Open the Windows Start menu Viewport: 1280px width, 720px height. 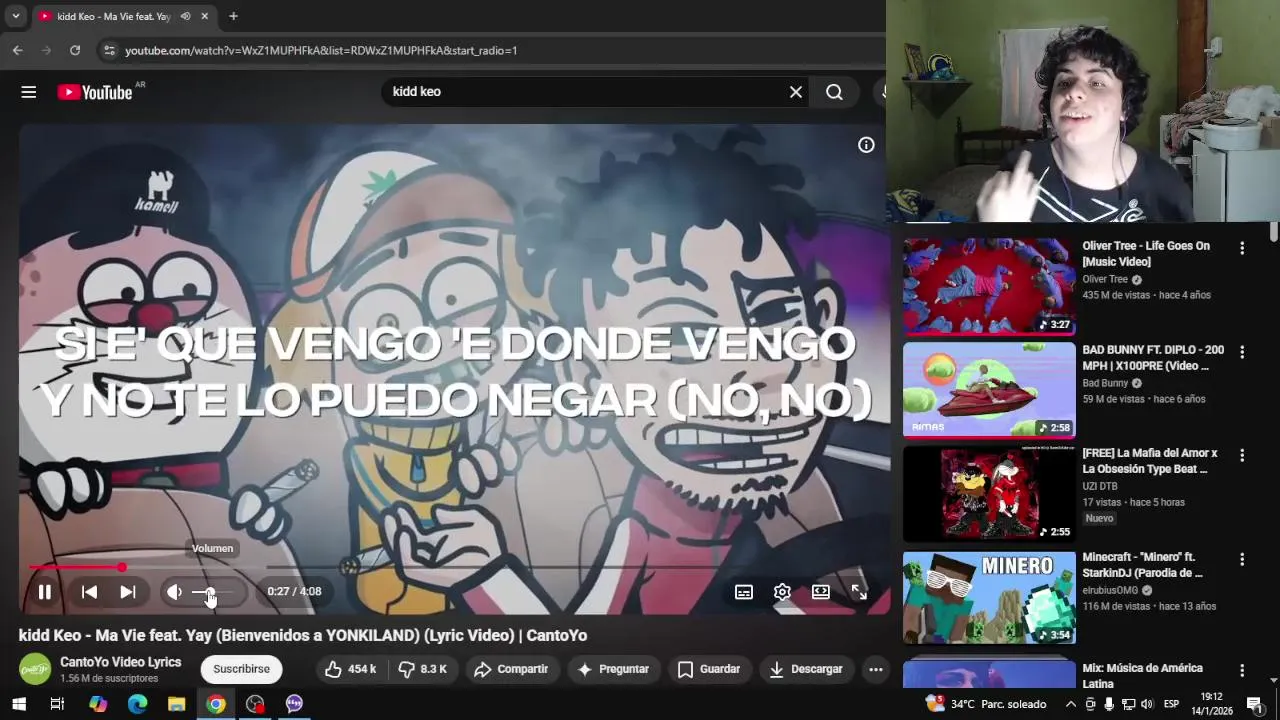coord(18,704)
